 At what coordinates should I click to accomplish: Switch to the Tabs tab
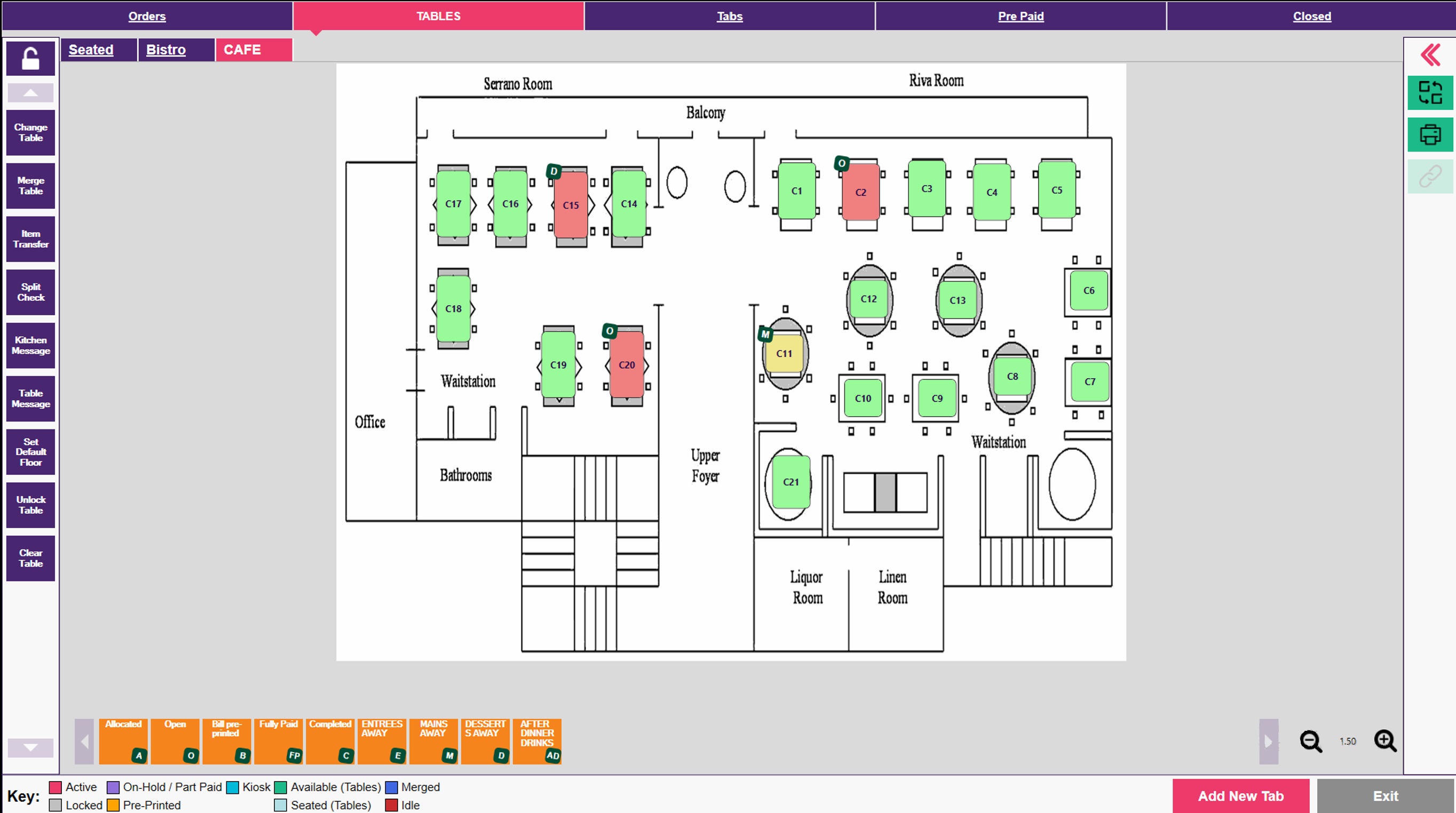730,16
